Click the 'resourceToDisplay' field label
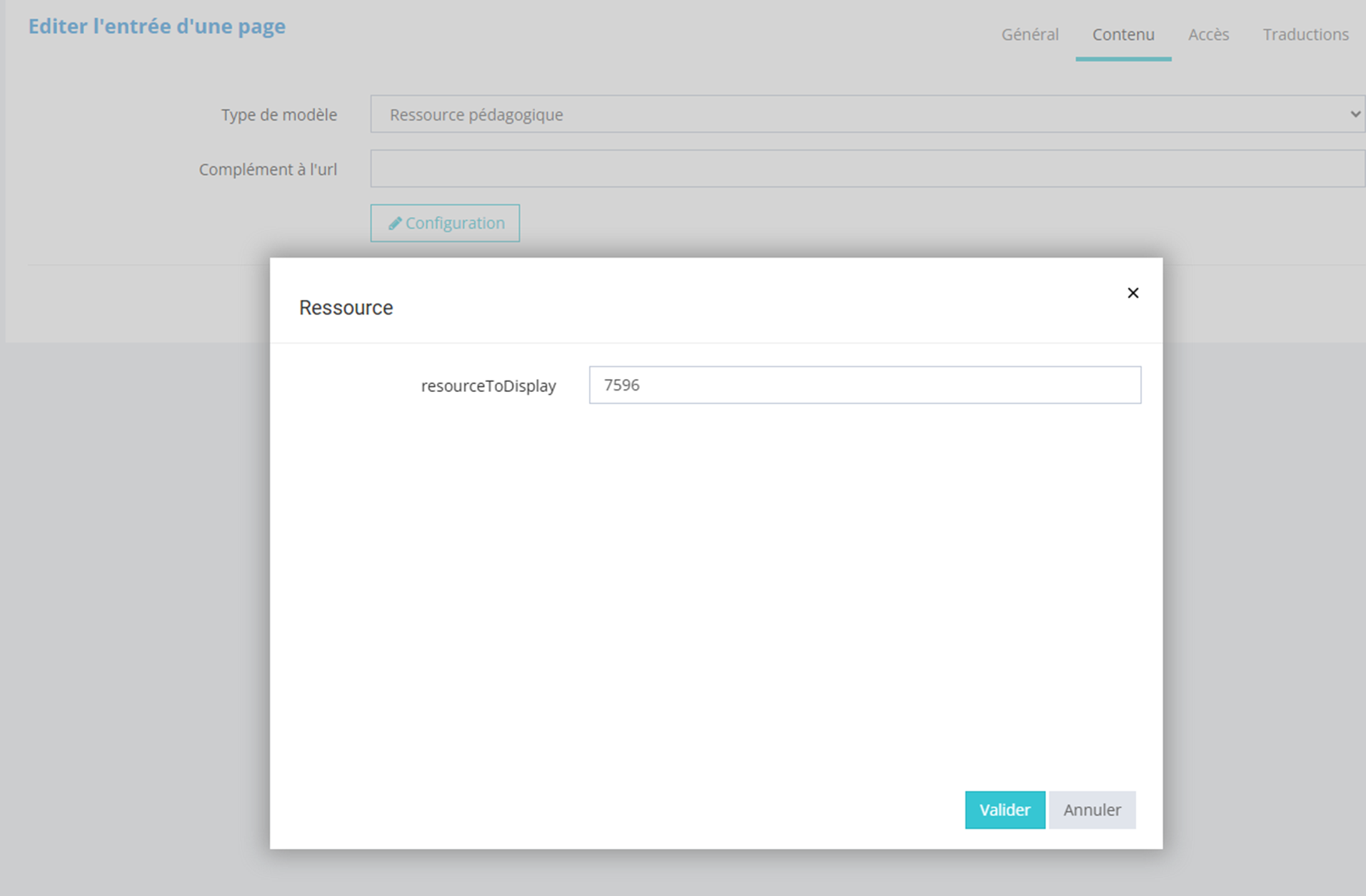 (x=488, y=386)
